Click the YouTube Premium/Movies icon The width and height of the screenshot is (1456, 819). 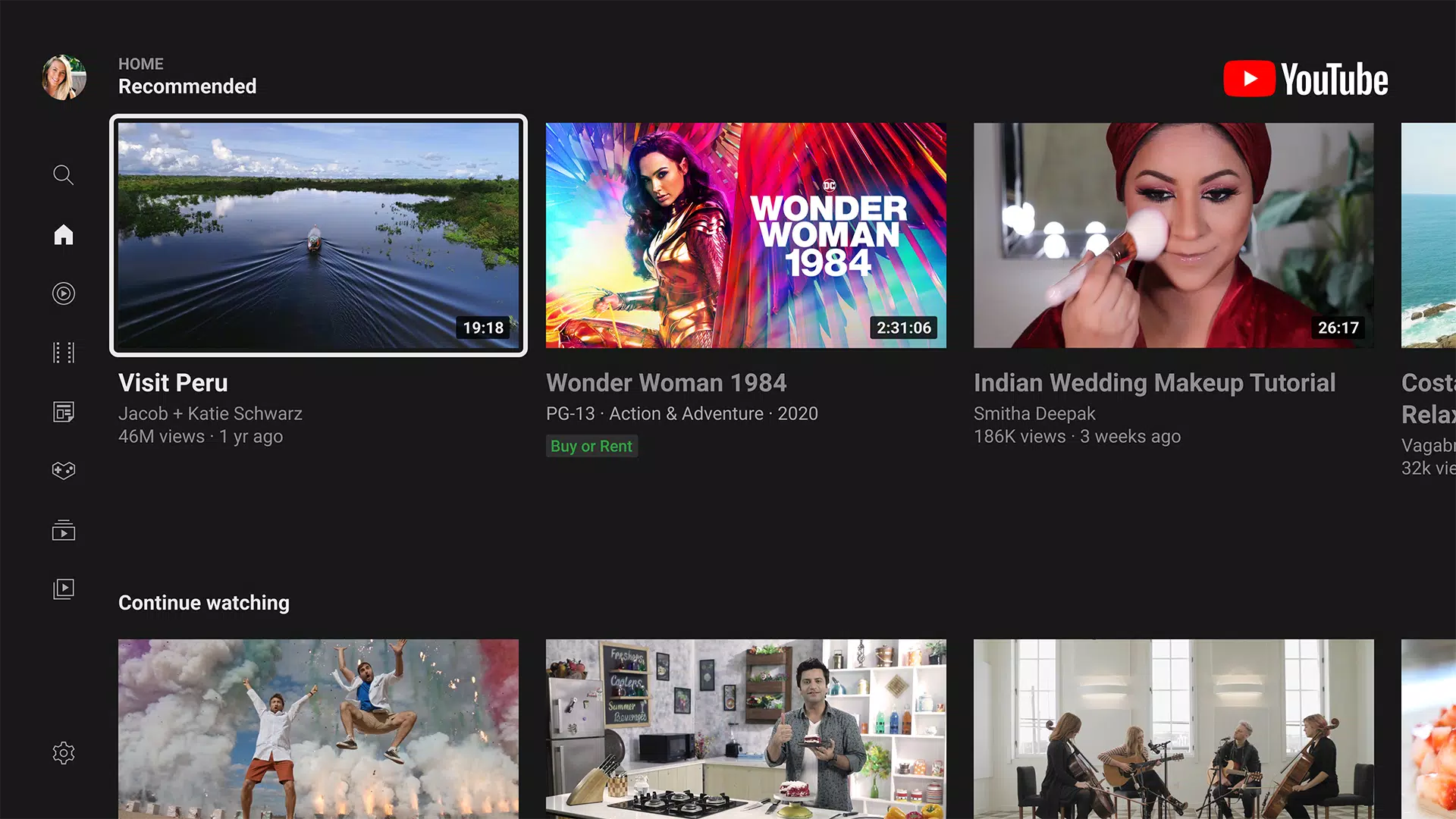tap(63, 352)
